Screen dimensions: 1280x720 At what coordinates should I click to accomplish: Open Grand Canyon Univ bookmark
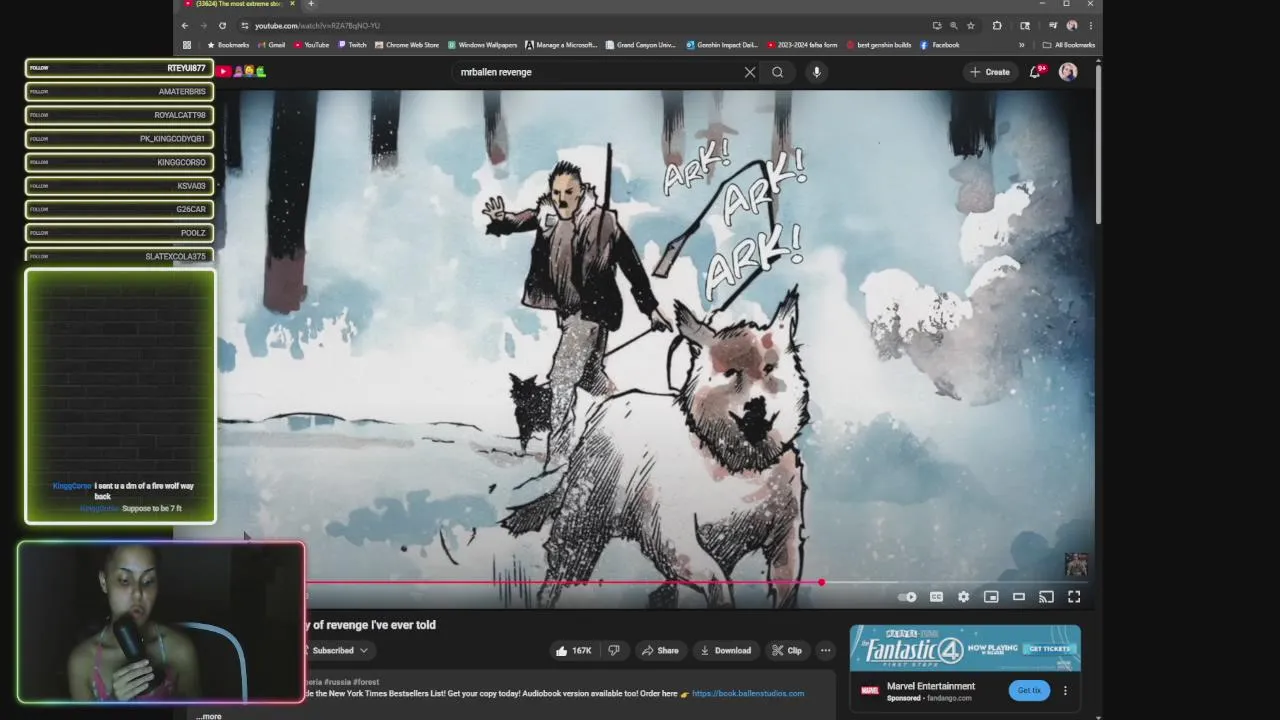(641, 45)
